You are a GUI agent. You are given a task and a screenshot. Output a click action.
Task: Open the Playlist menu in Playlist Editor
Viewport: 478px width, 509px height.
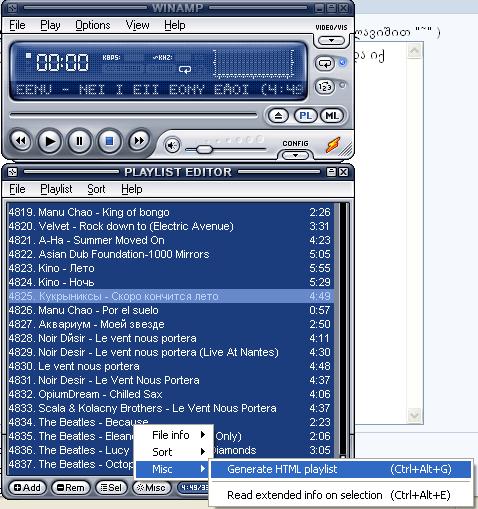(56, 189)
